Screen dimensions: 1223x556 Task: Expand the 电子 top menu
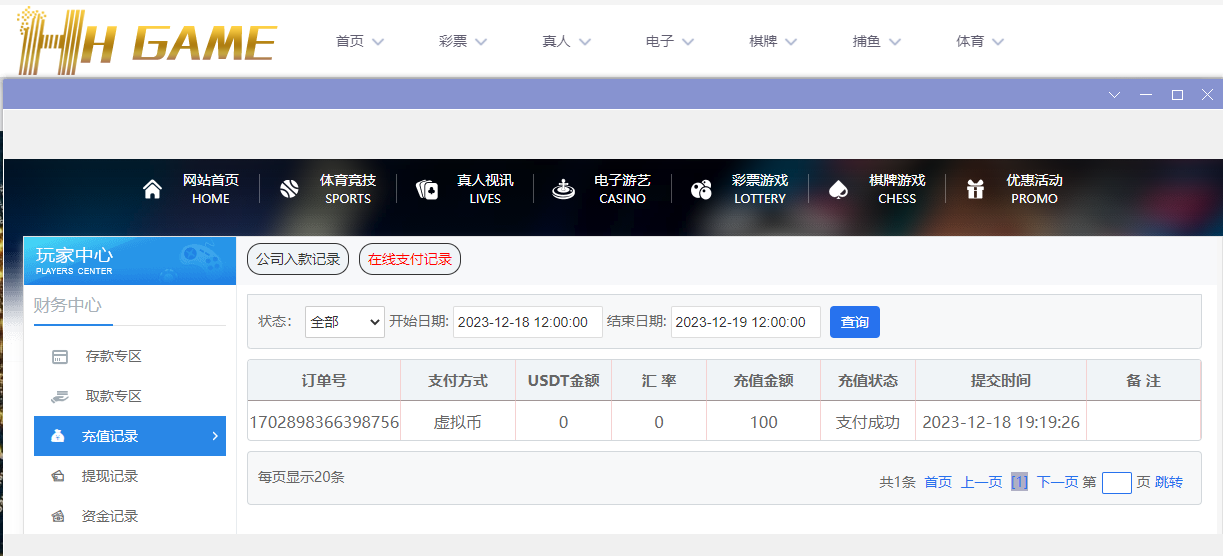tap(670, 42)
